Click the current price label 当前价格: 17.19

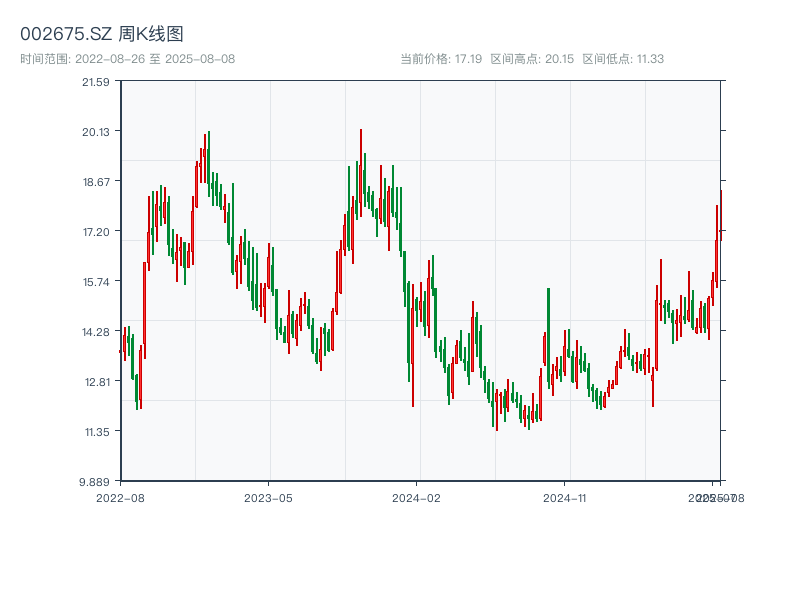pyautogui.click(x=441, y=59)
